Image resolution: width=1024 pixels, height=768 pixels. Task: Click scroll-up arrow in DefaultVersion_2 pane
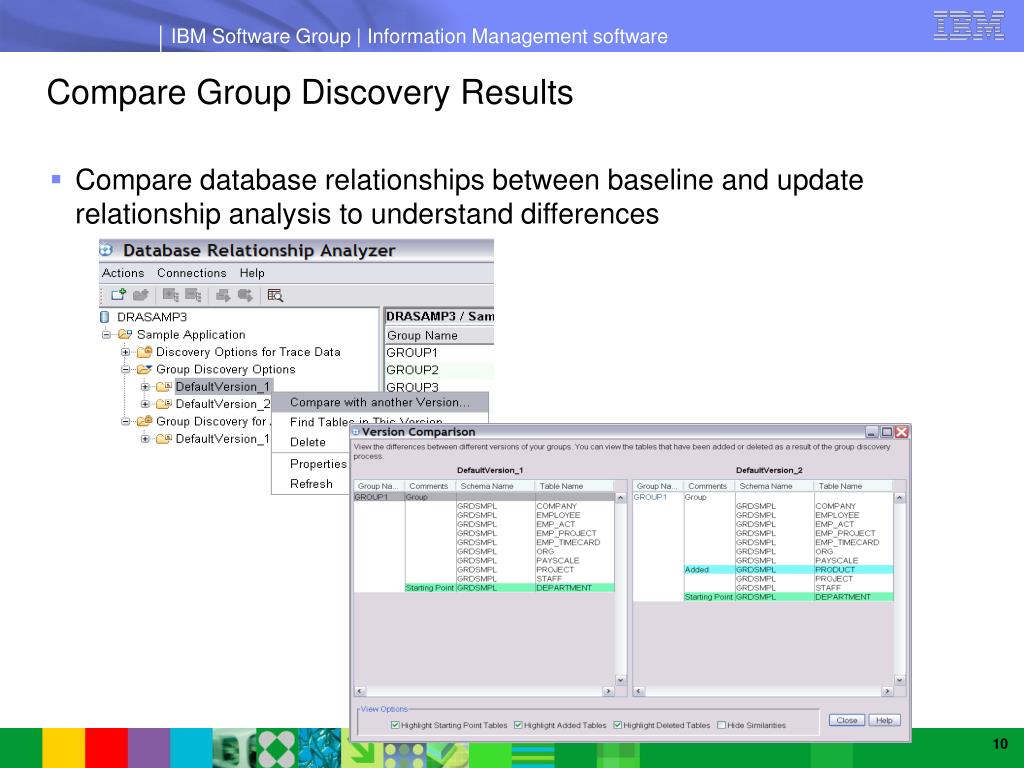pos(899,498)
